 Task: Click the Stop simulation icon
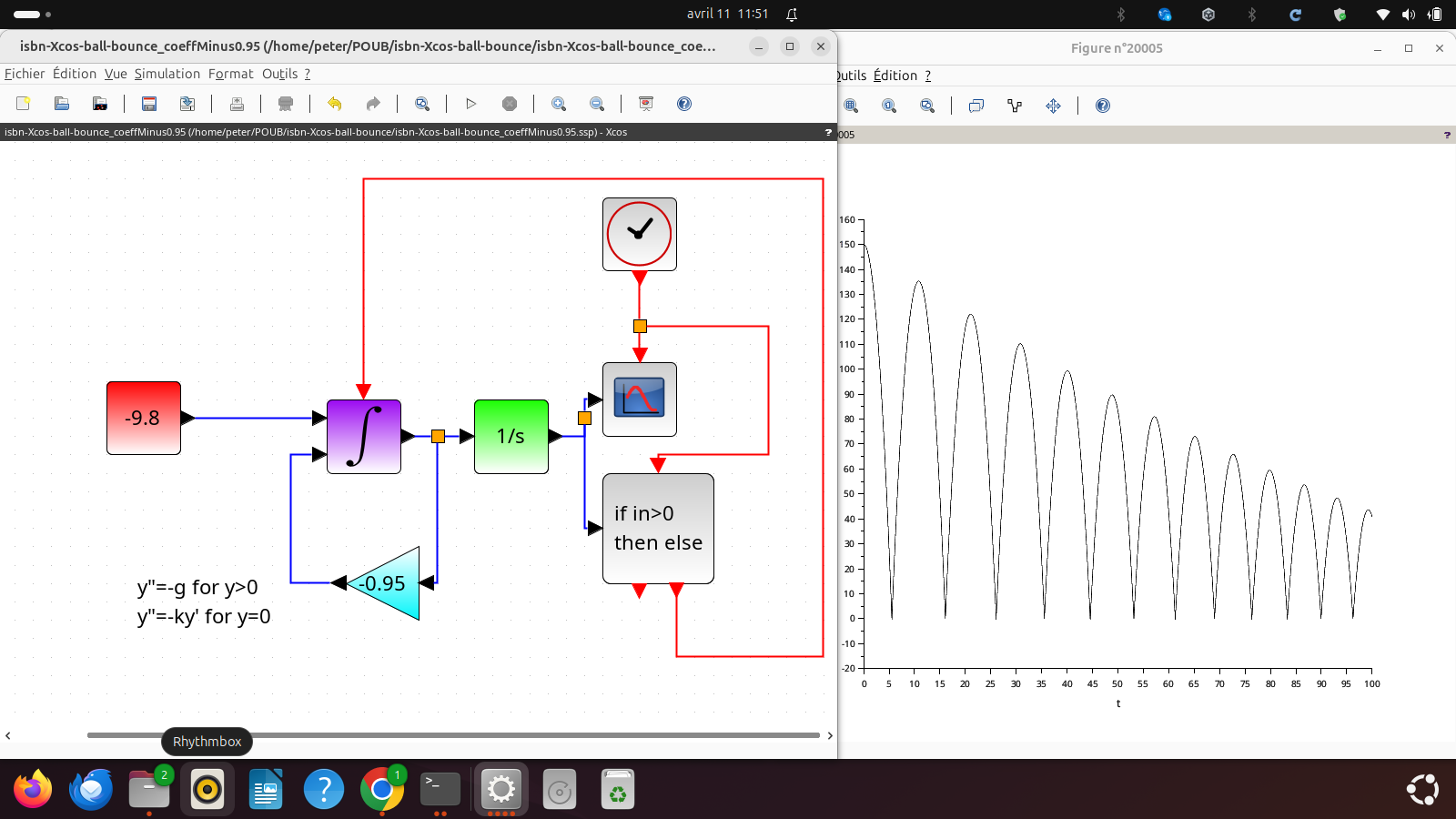tap(510, 104)
